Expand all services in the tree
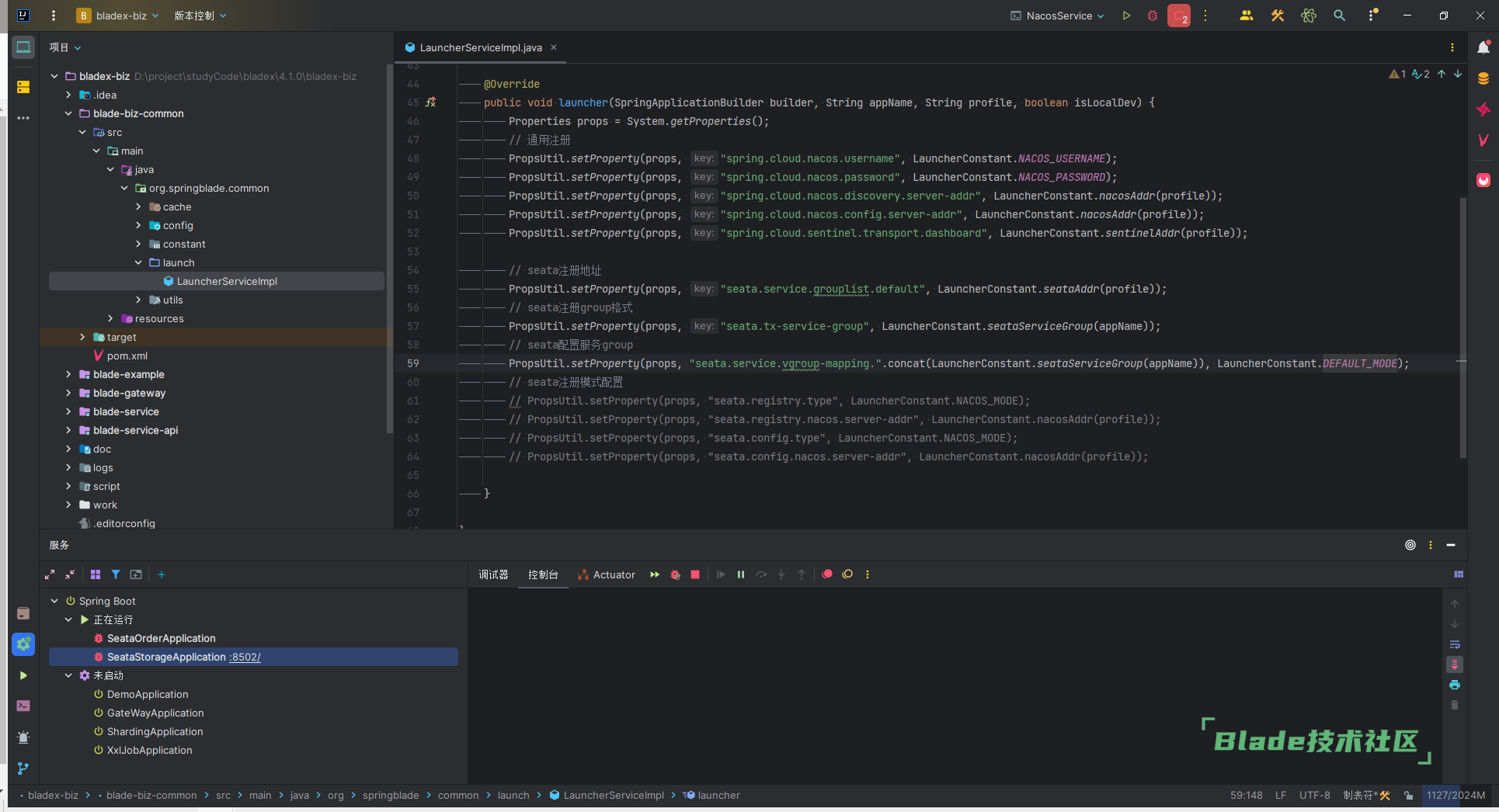This screenshot has height=812, width=1499. coord(50,574)
